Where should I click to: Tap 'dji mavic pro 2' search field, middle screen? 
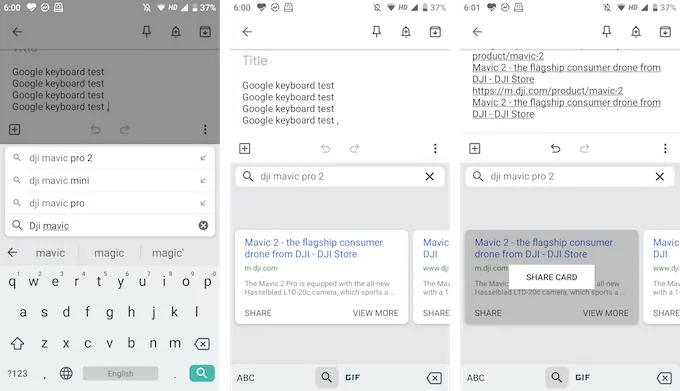pos(340,176)
